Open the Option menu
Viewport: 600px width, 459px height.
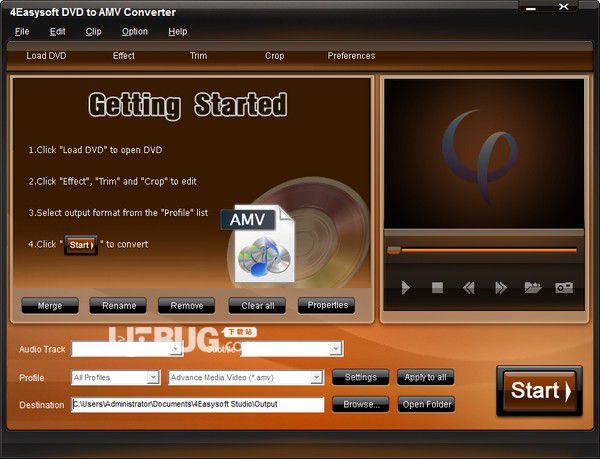pos(135,32)
